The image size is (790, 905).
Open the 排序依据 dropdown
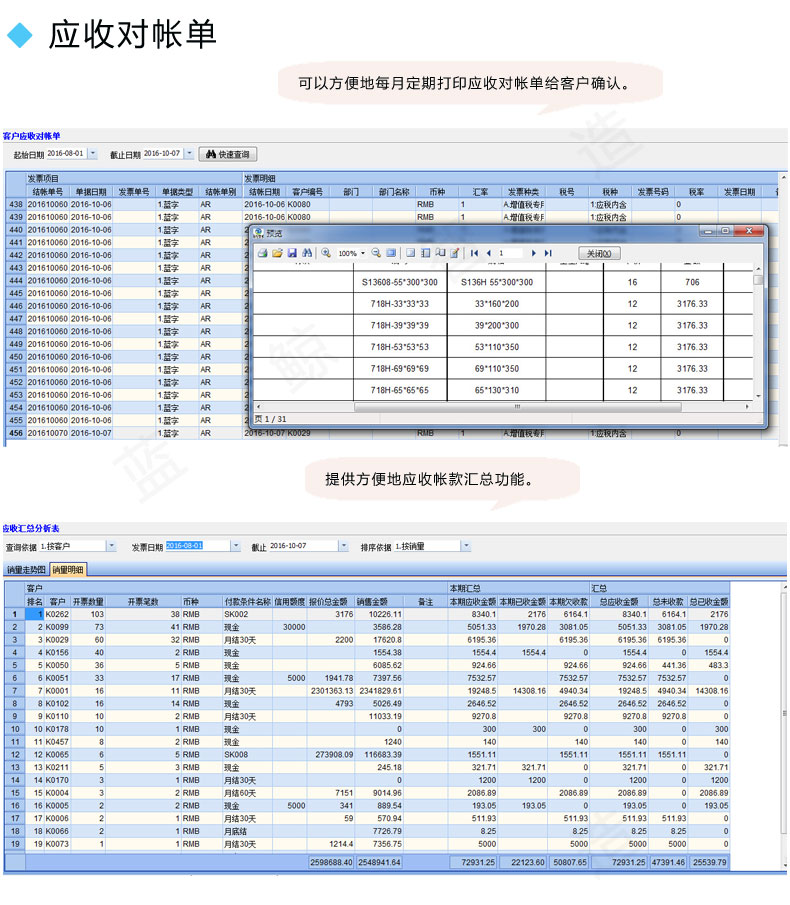point(466,546)
